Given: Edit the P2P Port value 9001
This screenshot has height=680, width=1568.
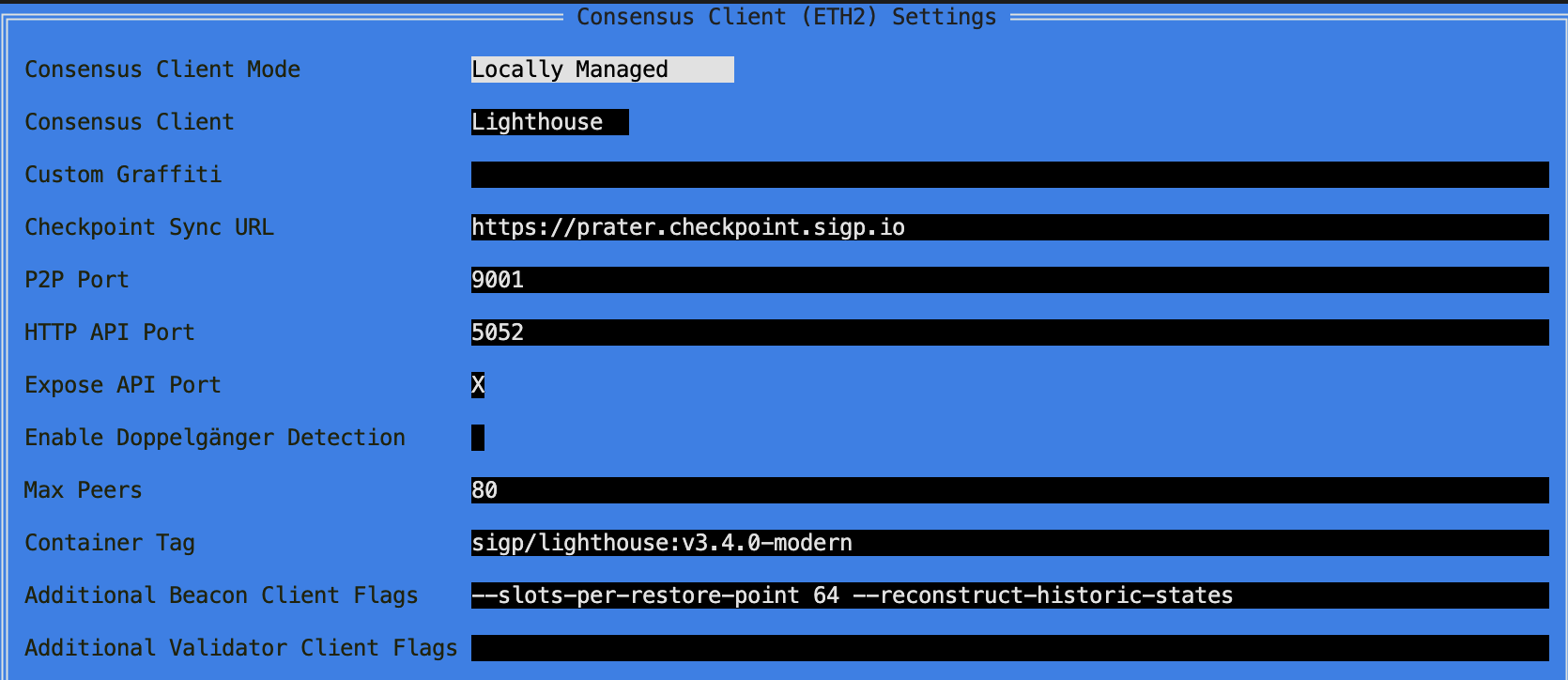Looking at the screenshot, I should tap(1009, 280).
